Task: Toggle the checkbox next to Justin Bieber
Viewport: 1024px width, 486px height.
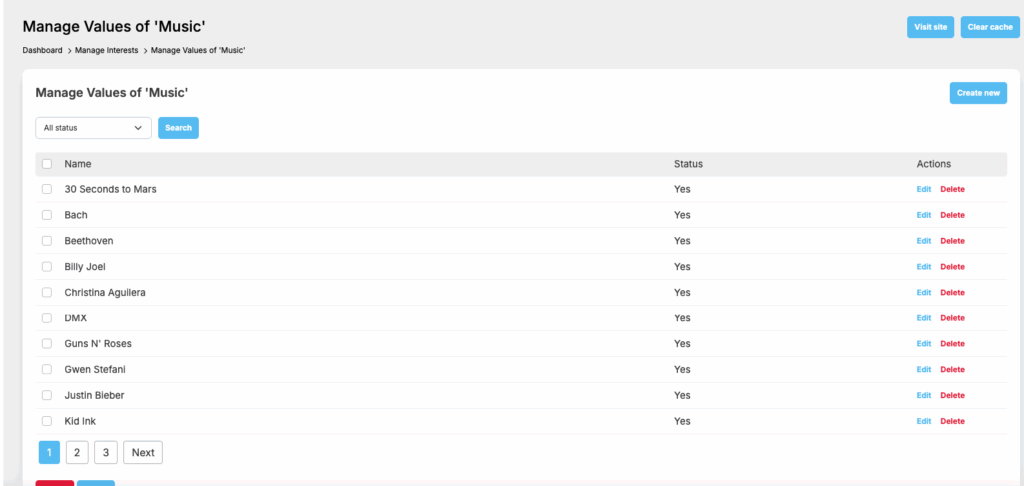Action: (46, 395)
